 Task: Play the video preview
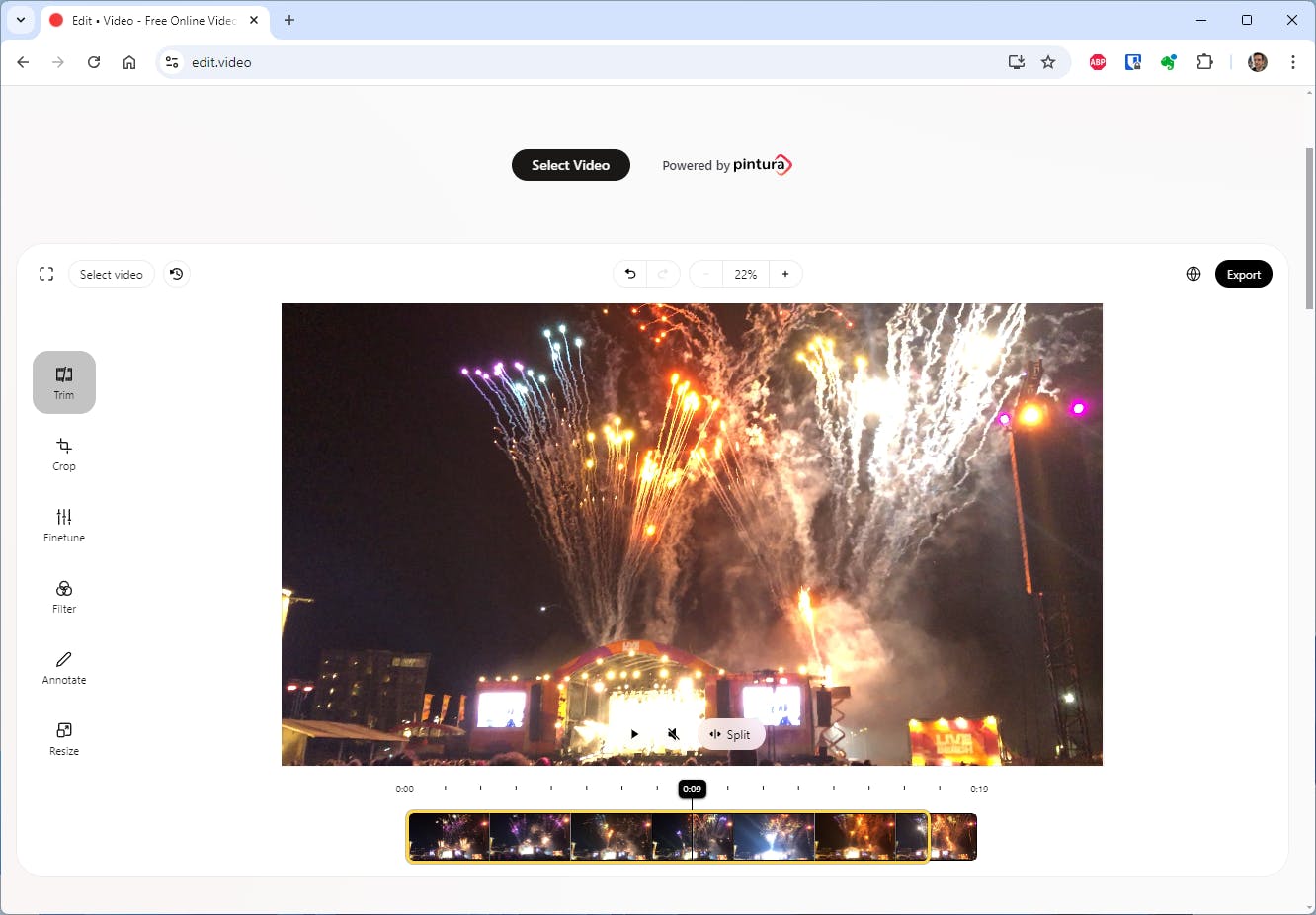click(x=634, y=734)
